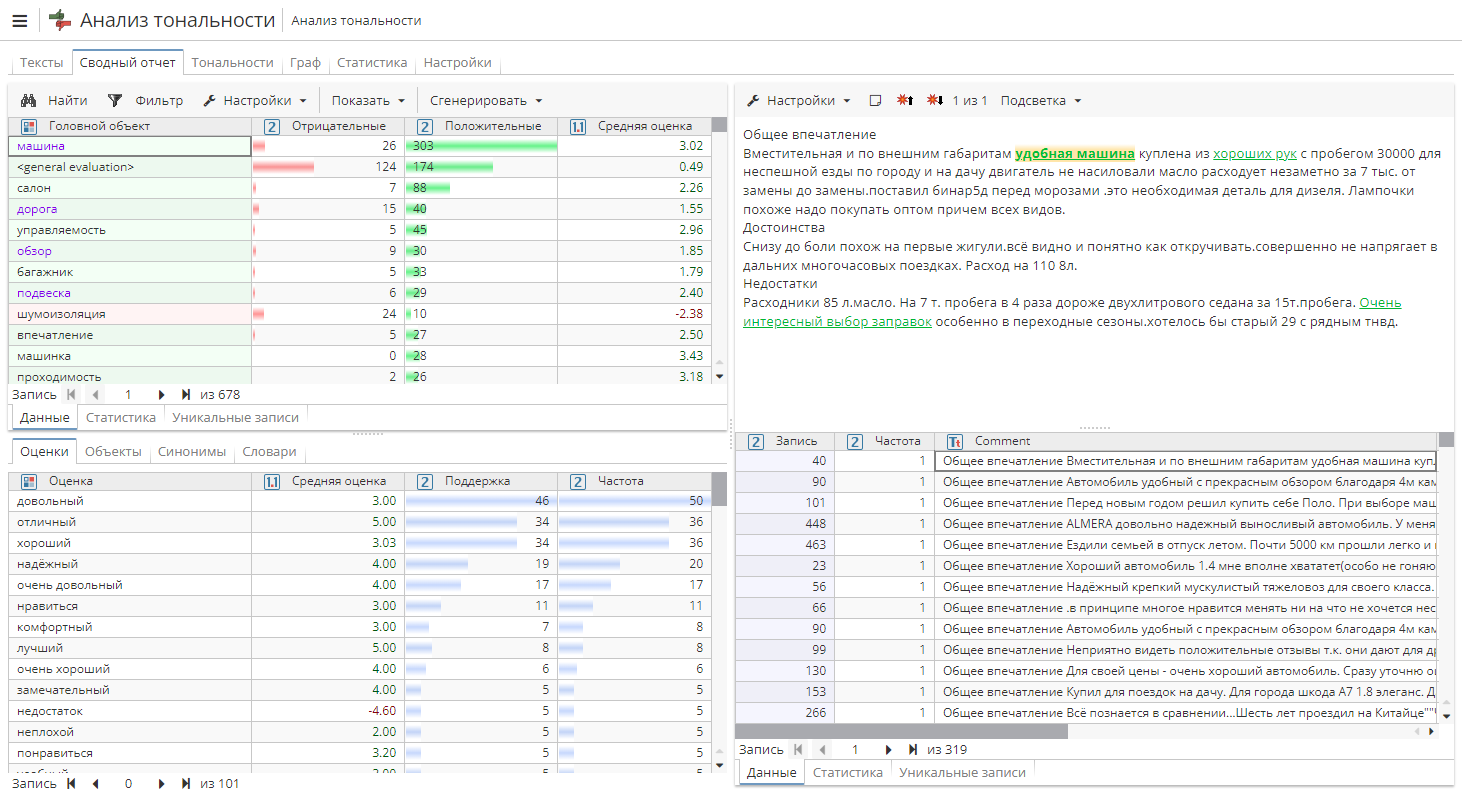This screenshot has width=1462, height=793.
Task: Open Настройки dropdown in summary report toolbar
Action: 254,100
